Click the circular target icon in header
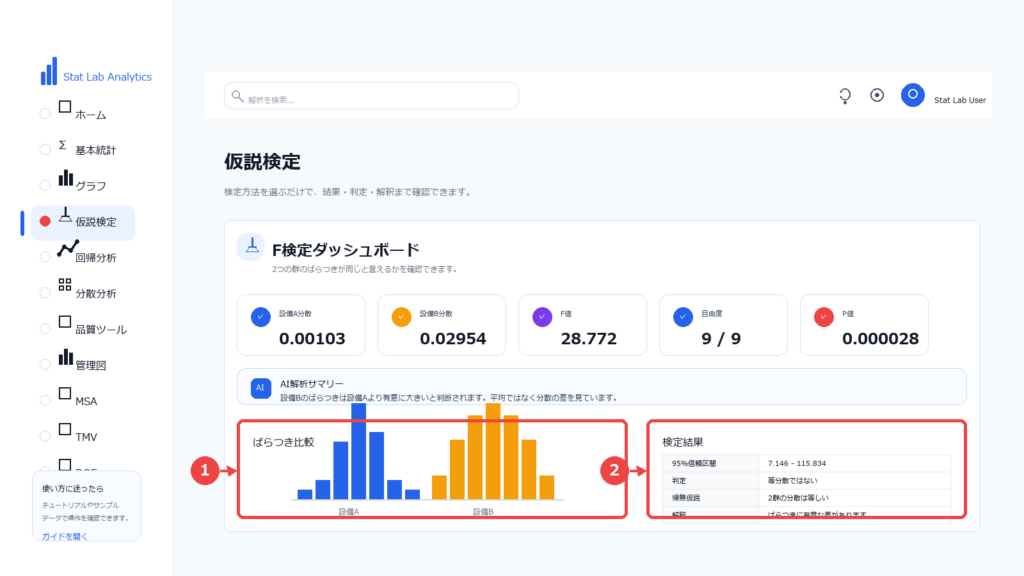 pos(877,95)
